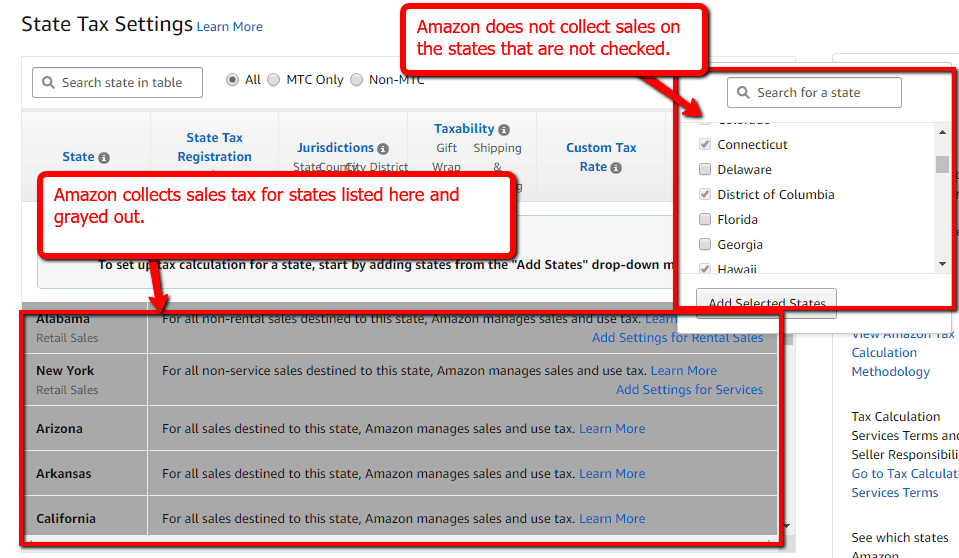Click the State column header
Image resolution: width=959 pixels, height=558 pixels.
click(x=78, y=157)
